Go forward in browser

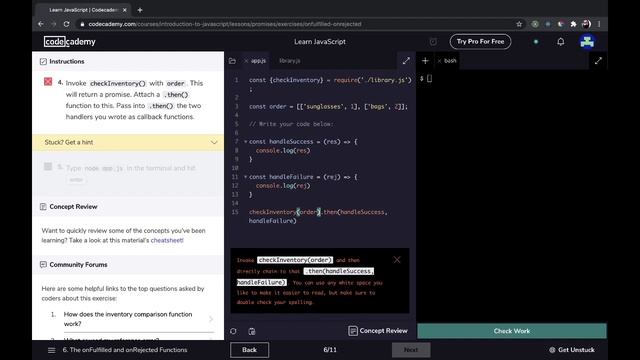click(x=53, y=24)
